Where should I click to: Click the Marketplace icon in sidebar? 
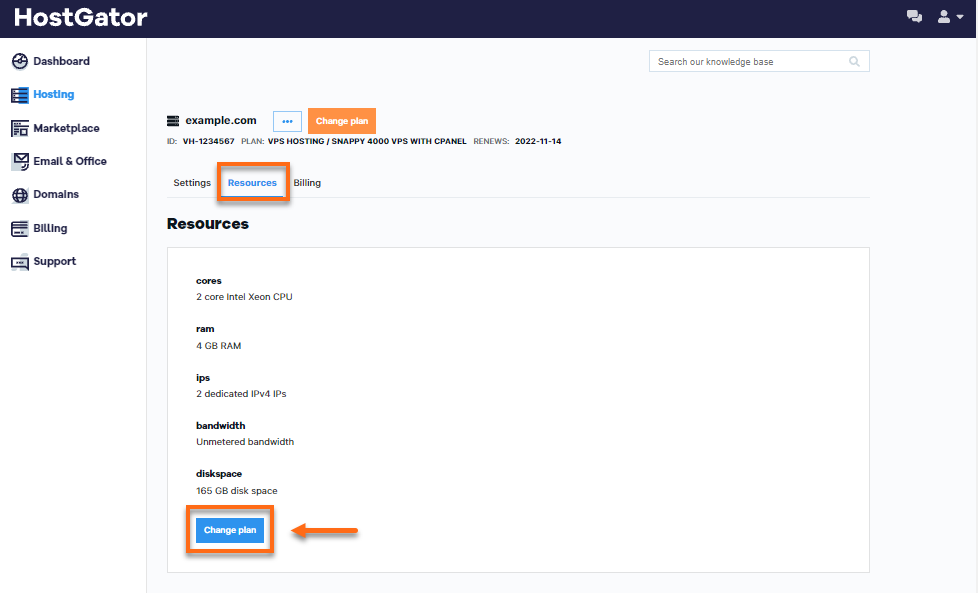click(20, 128)
